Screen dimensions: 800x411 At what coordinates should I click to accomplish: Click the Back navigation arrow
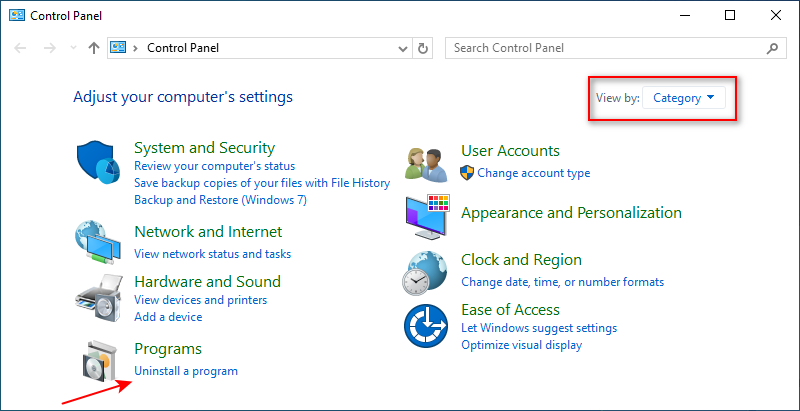pos(20,48)
